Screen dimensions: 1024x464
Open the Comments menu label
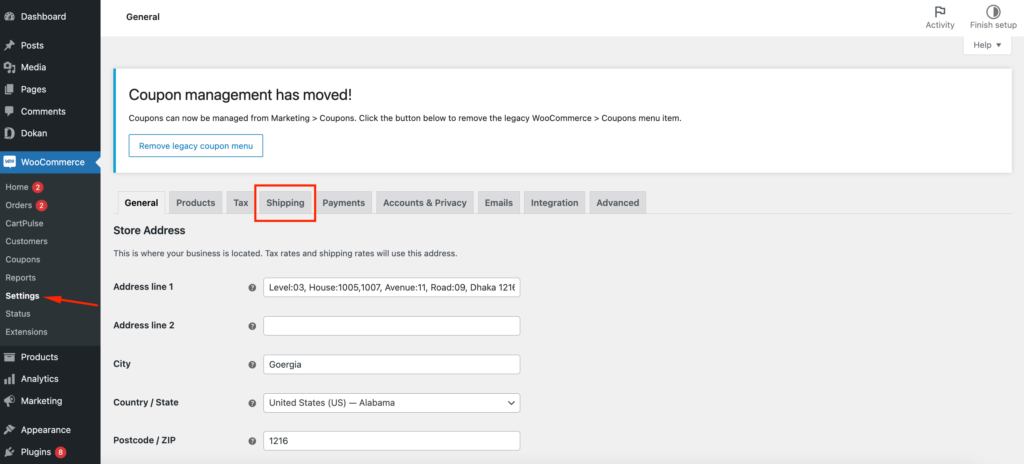43,112
